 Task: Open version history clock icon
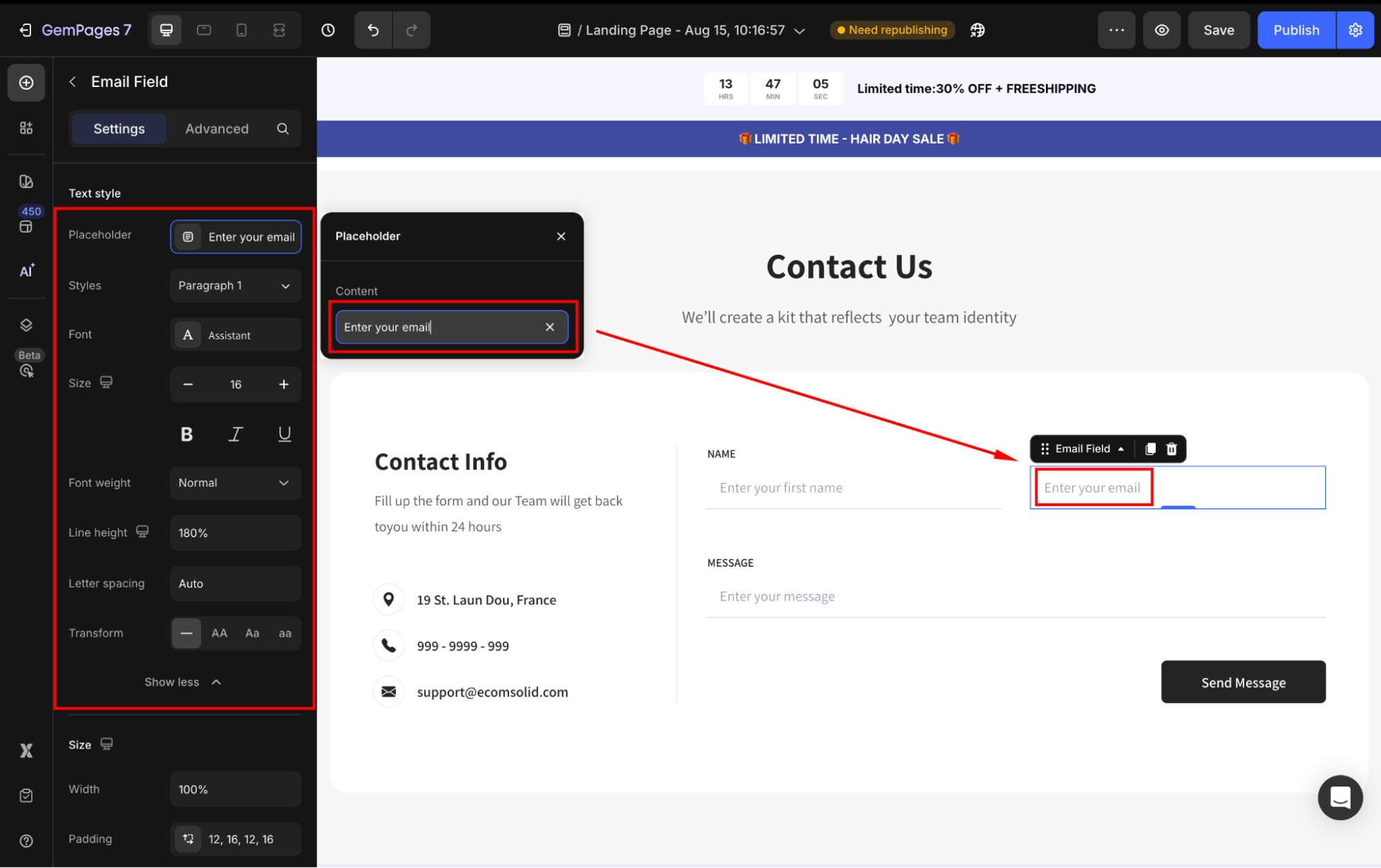click(328, 30)
